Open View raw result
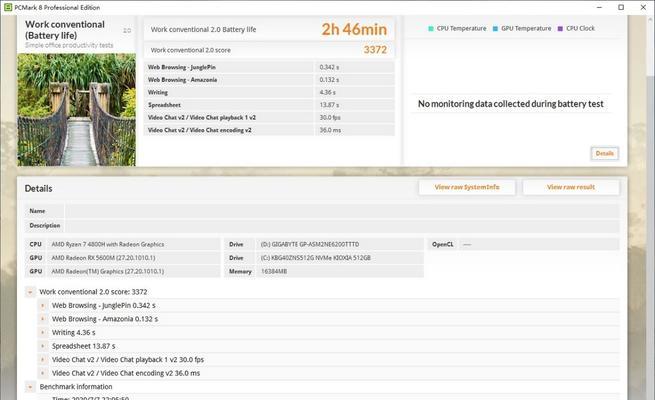Viewport: 655px width, 400px height. 571,187
